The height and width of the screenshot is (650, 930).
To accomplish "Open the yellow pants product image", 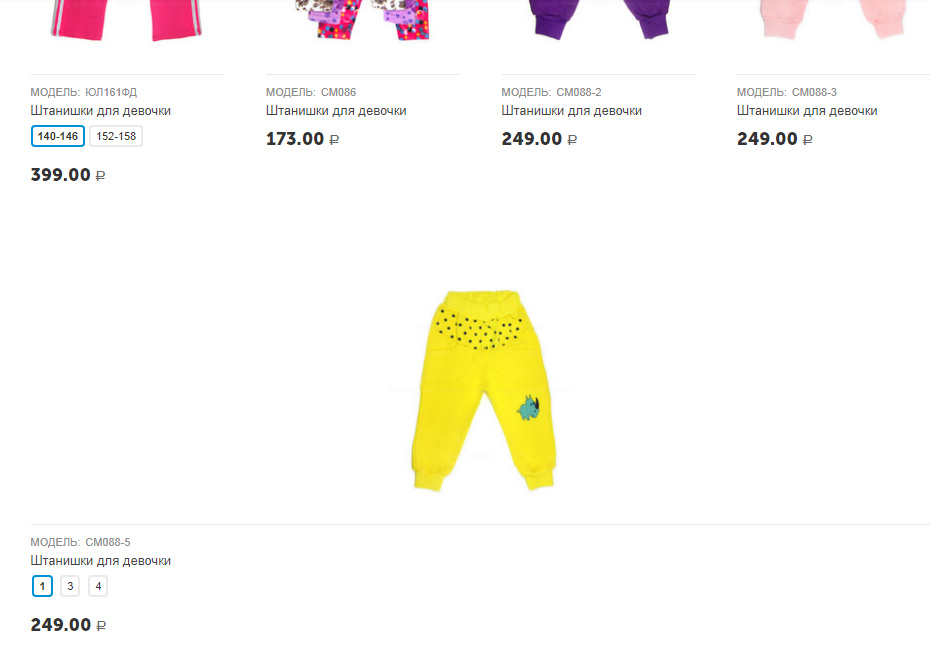I will point(483,390).
